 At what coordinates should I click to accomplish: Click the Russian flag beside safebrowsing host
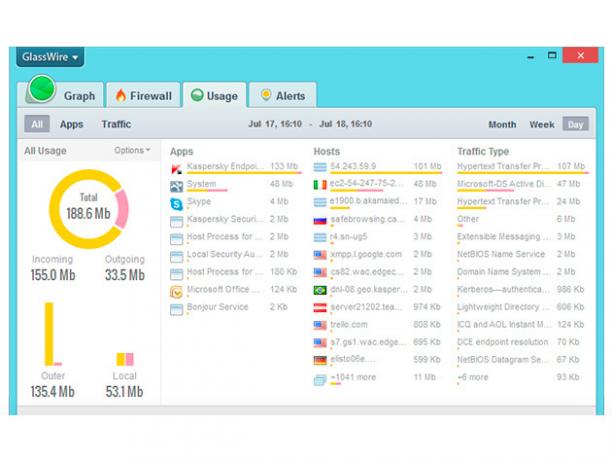click(x=320, y=220)
